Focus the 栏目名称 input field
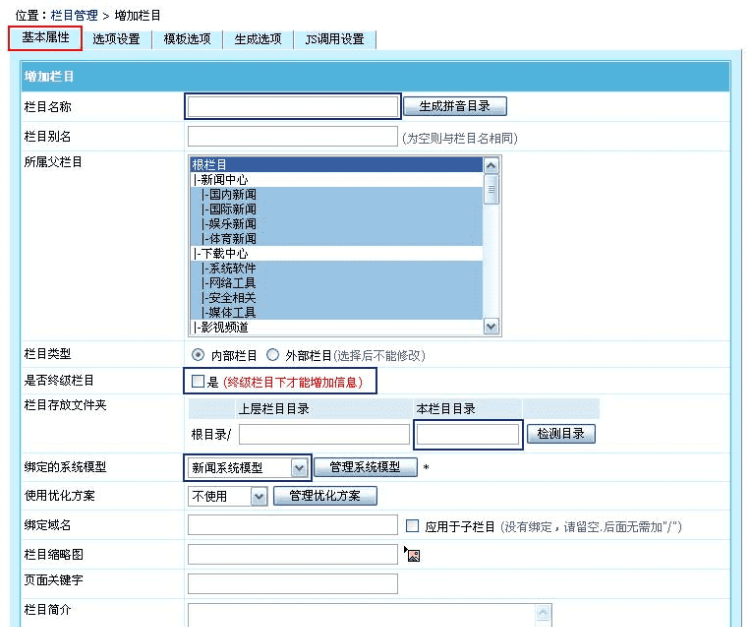This screenshot has height=627, width=748. [x=293, y=106]
